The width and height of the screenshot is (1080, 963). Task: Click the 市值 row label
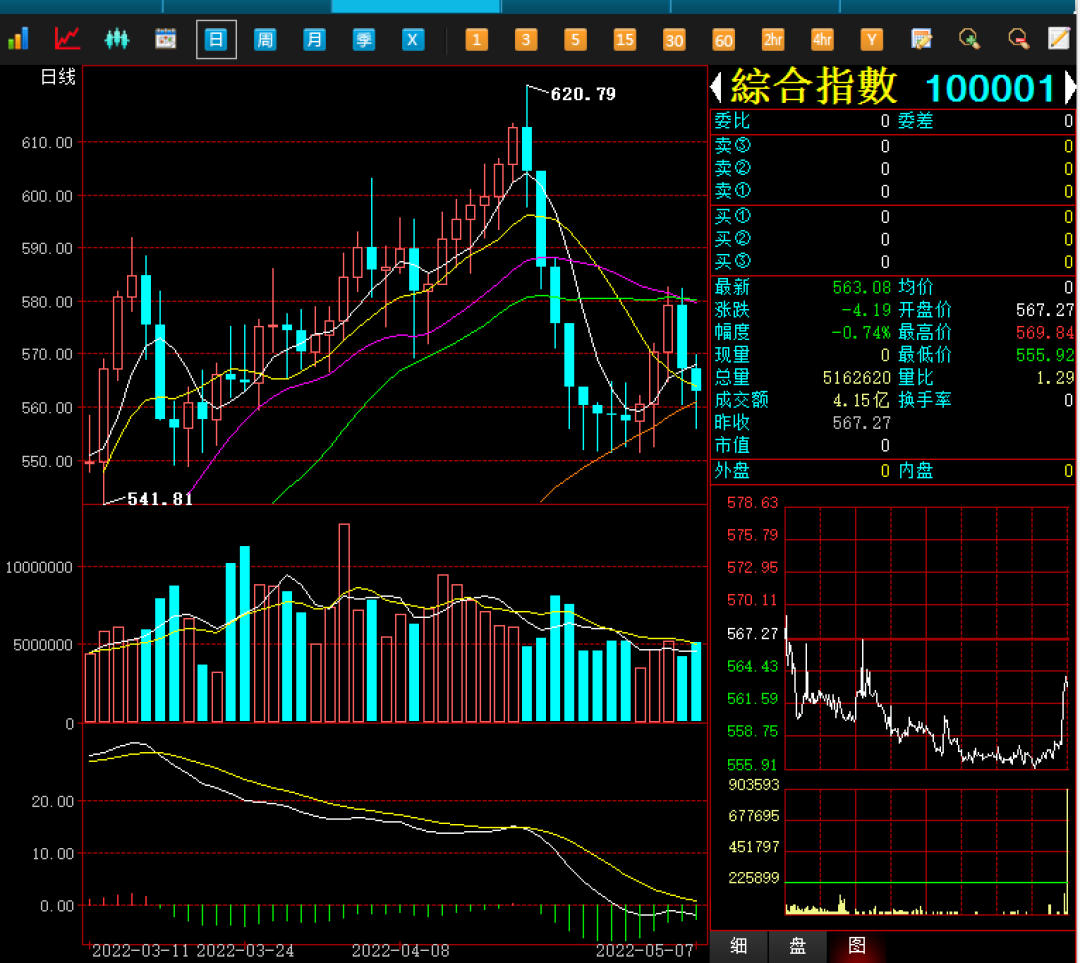tap(732, 445)
